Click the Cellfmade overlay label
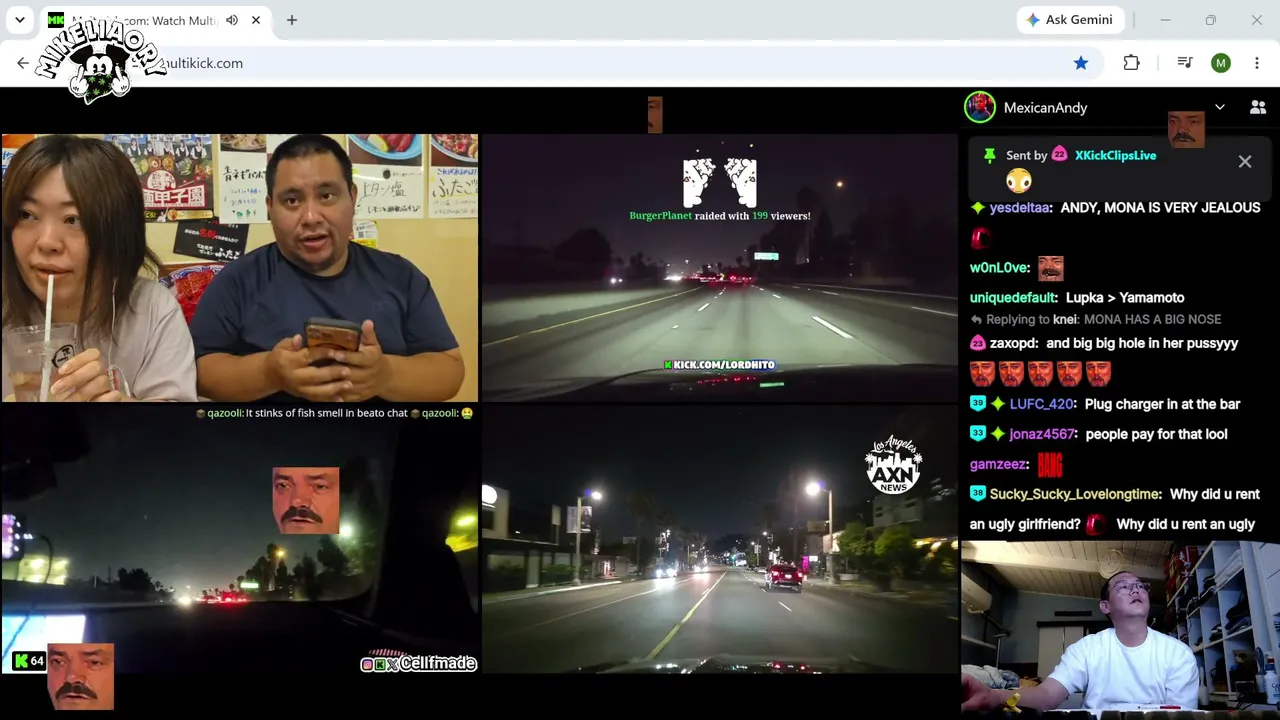The height and width of the screenshot is (720, 1280). (419, 664)
